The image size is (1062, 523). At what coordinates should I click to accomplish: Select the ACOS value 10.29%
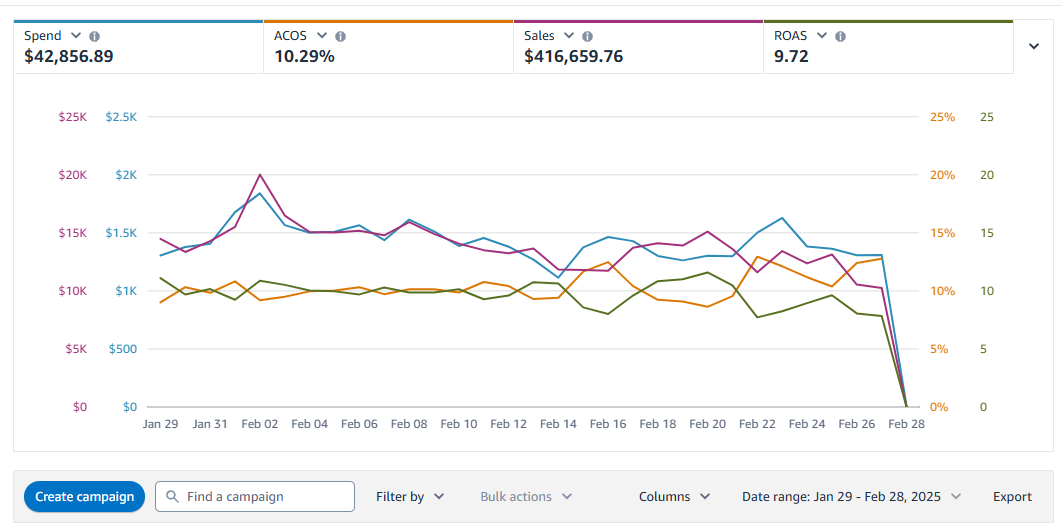click(x=304, y=56)
